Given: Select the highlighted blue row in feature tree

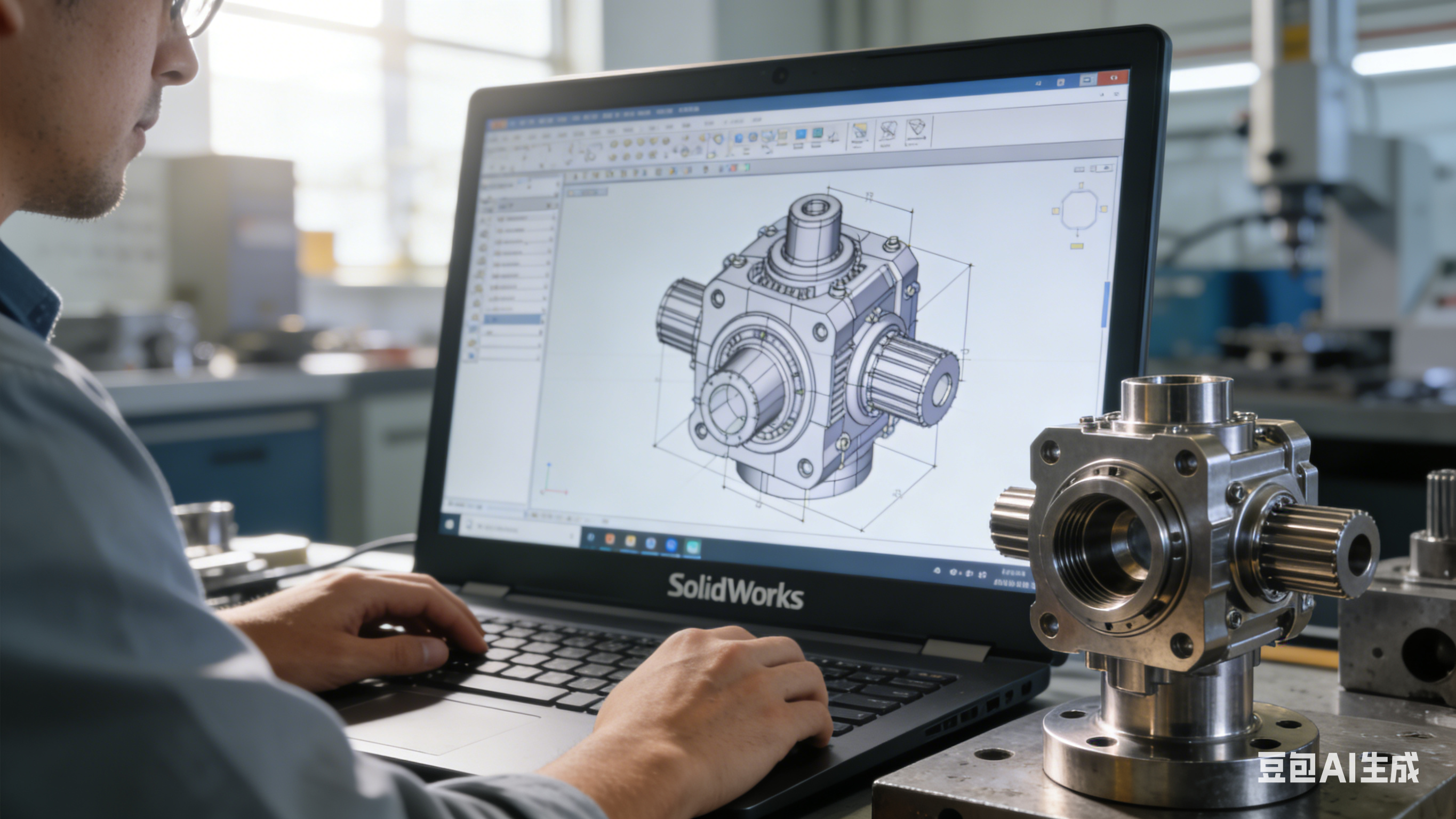Looking at the screenshot, I should (512, 320).
